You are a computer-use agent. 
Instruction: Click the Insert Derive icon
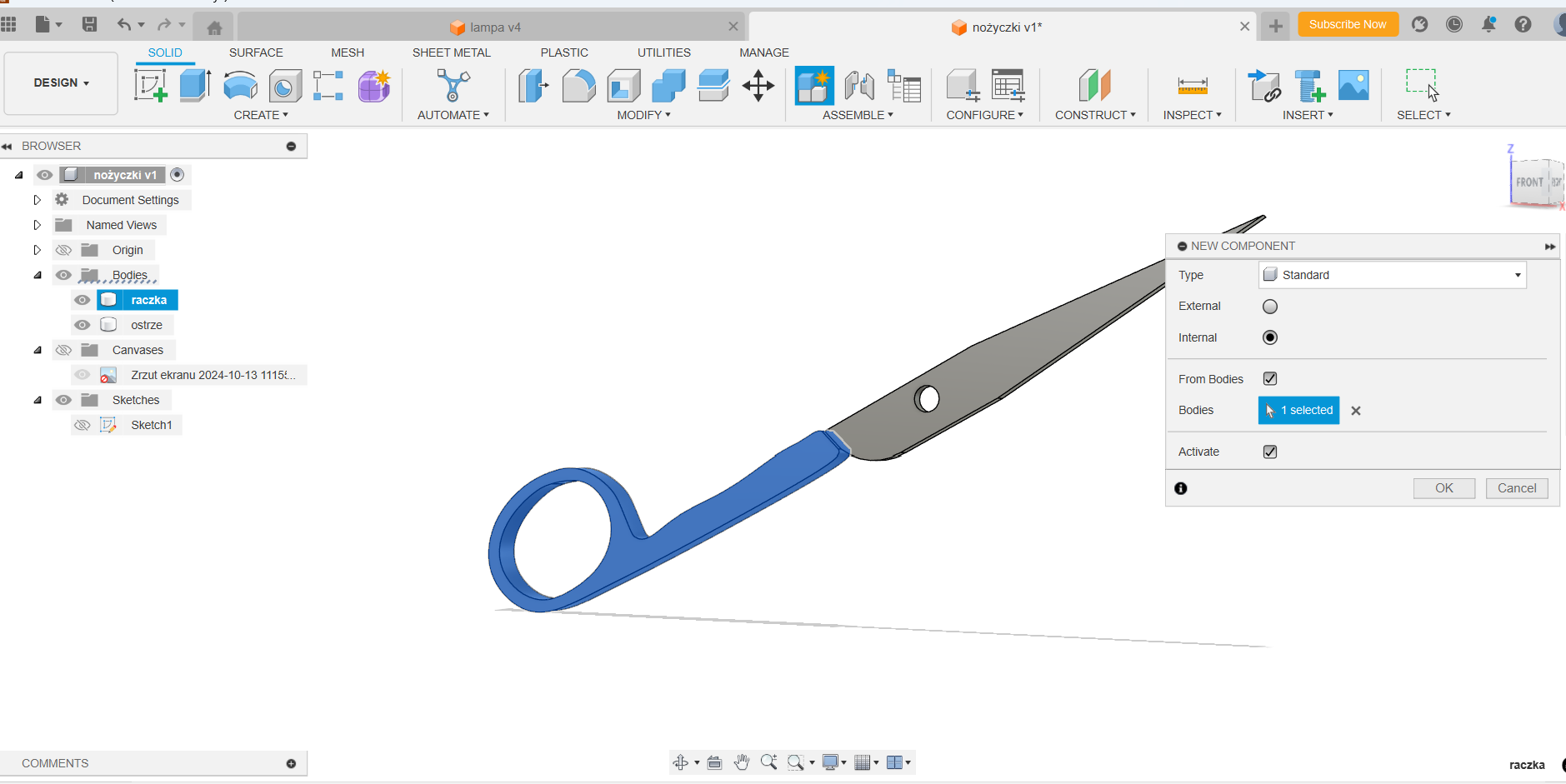pyautogui.click(x=1264, y=86)
